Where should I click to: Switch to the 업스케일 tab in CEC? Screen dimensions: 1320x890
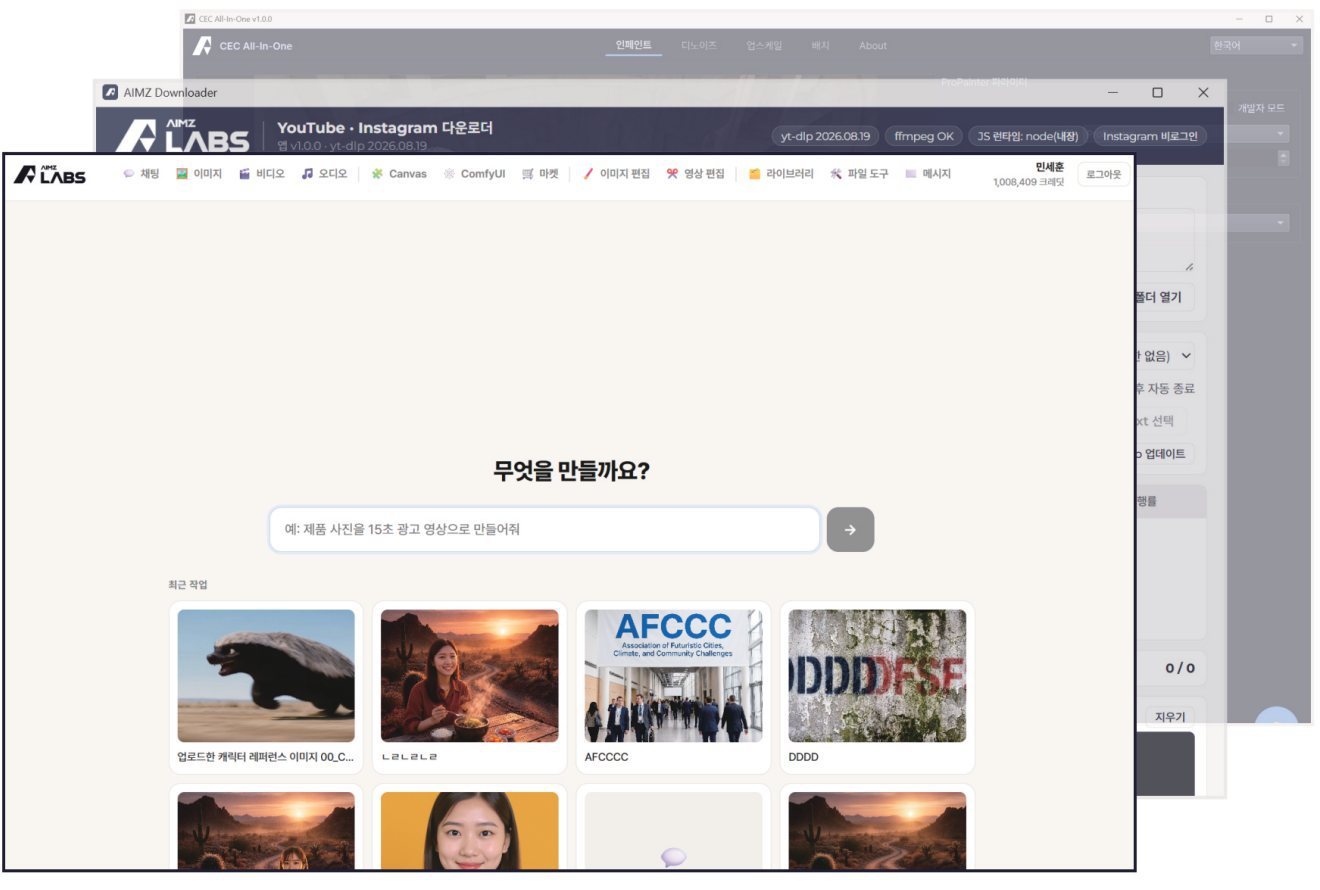[x=764, y=46]
